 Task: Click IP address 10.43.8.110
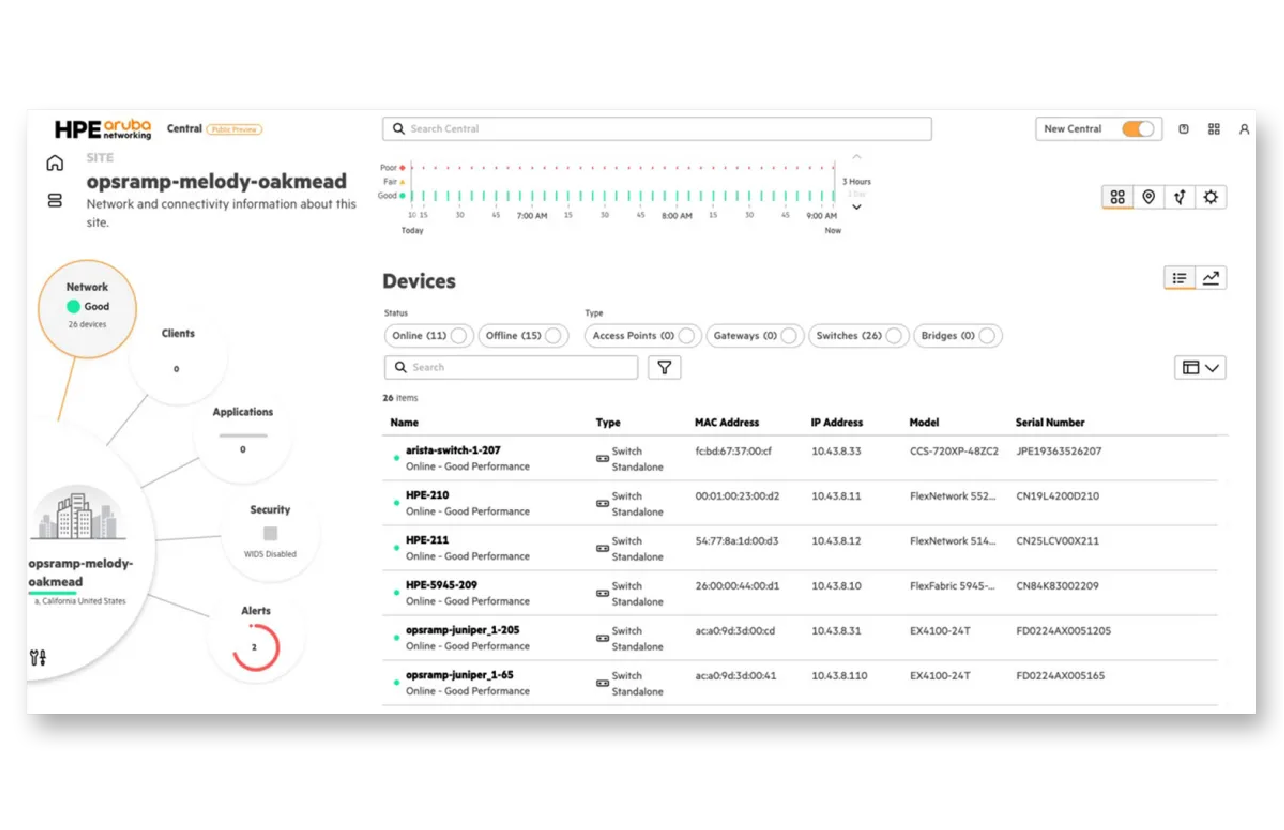pos(840,676)
